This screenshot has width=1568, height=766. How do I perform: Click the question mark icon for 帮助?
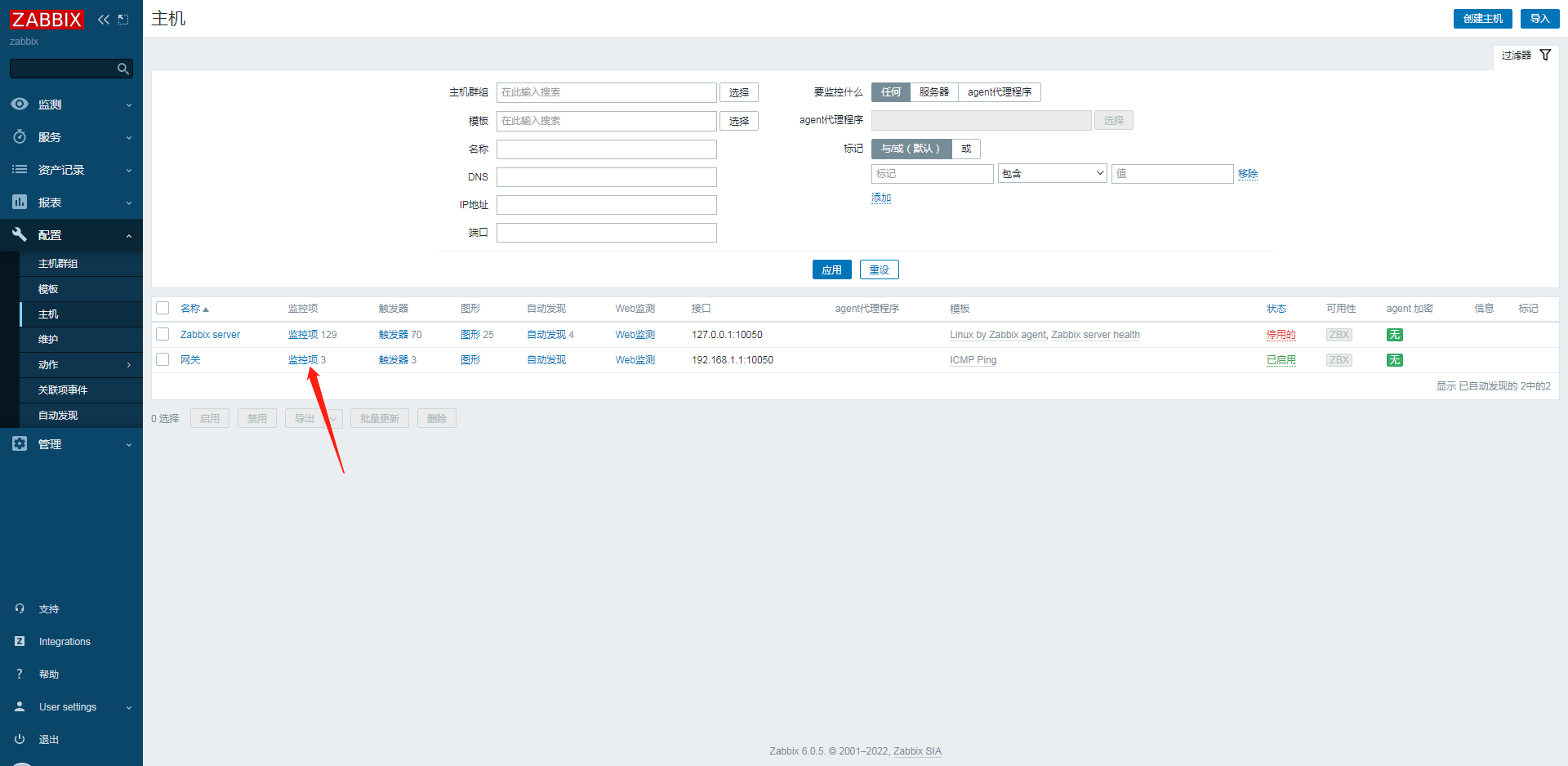click(x=20, y=674)
